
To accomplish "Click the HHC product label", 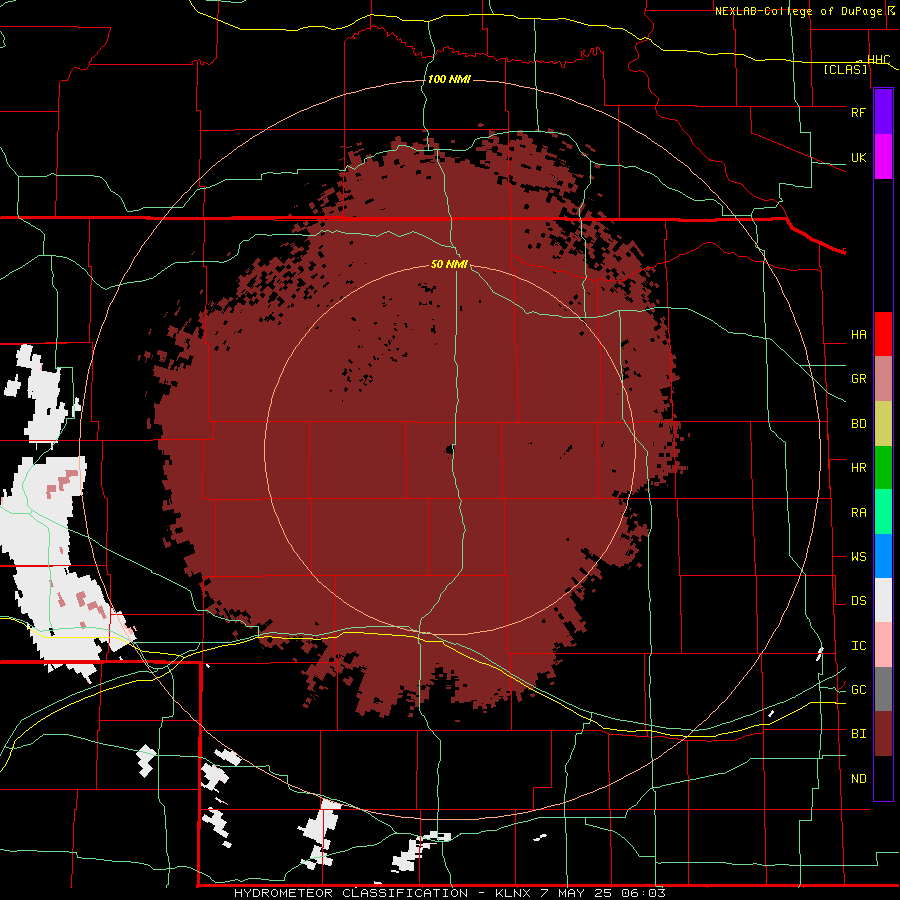I will click(x=878, y=60).
